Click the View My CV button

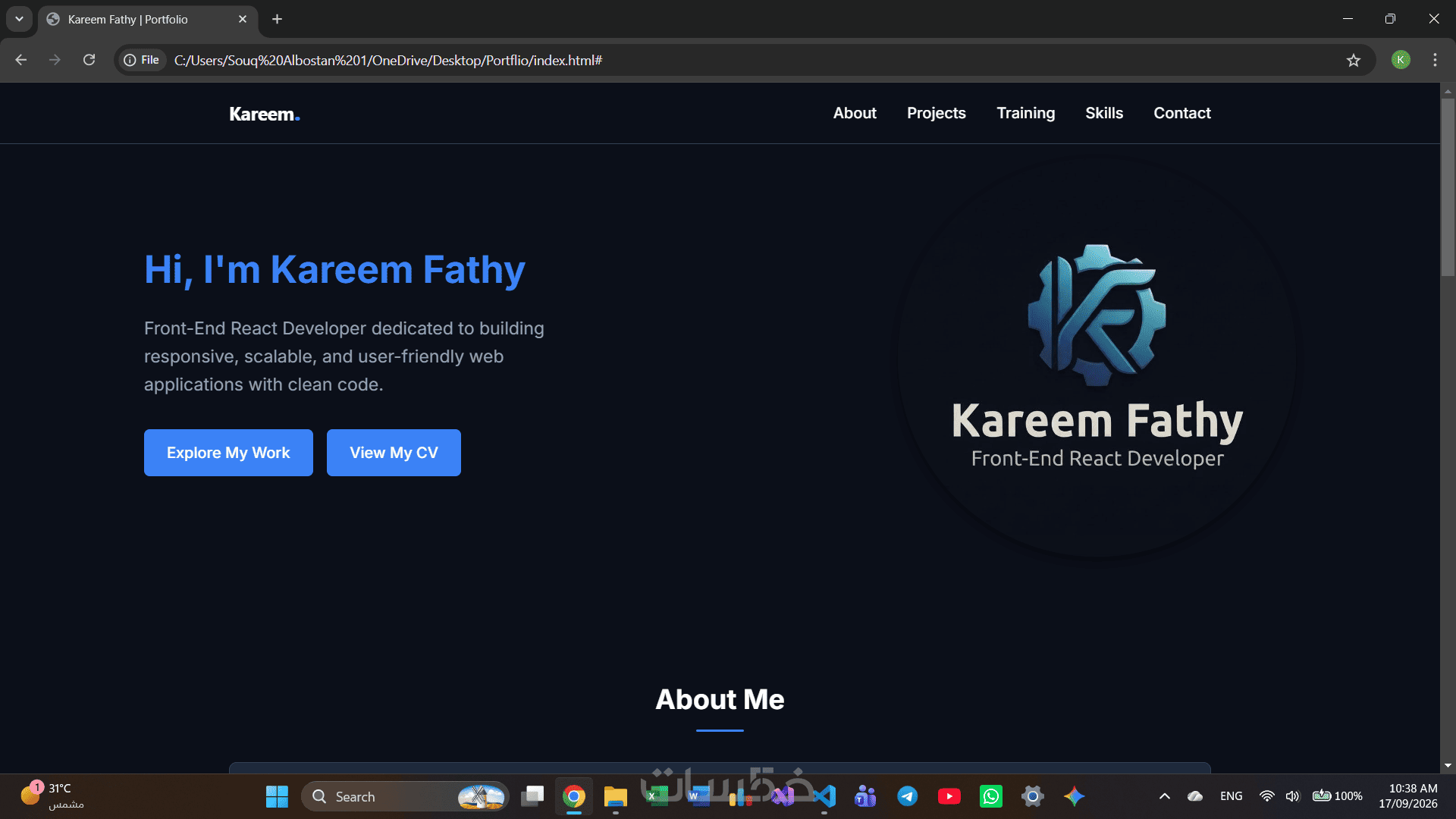click(394, 453)
